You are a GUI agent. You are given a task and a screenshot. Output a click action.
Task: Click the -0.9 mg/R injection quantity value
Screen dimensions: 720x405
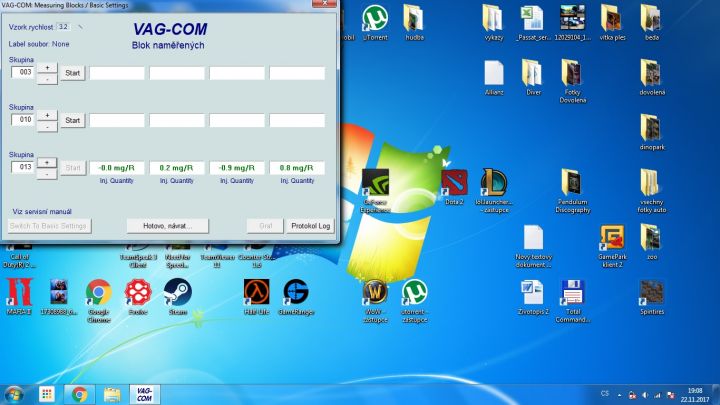click(237, 168)
